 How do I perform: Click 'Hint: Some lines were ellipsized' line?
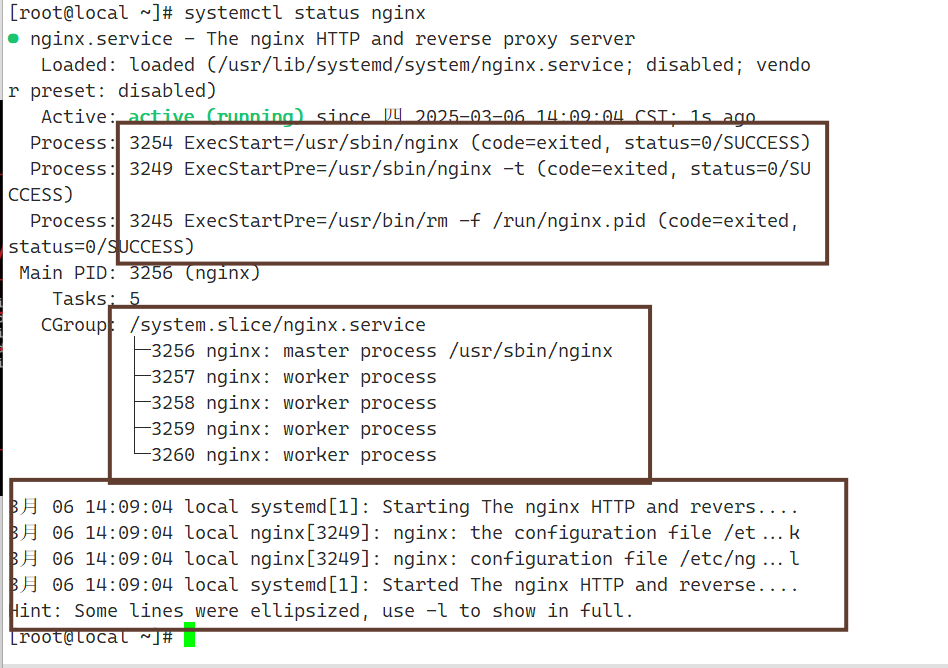point(322,611)
